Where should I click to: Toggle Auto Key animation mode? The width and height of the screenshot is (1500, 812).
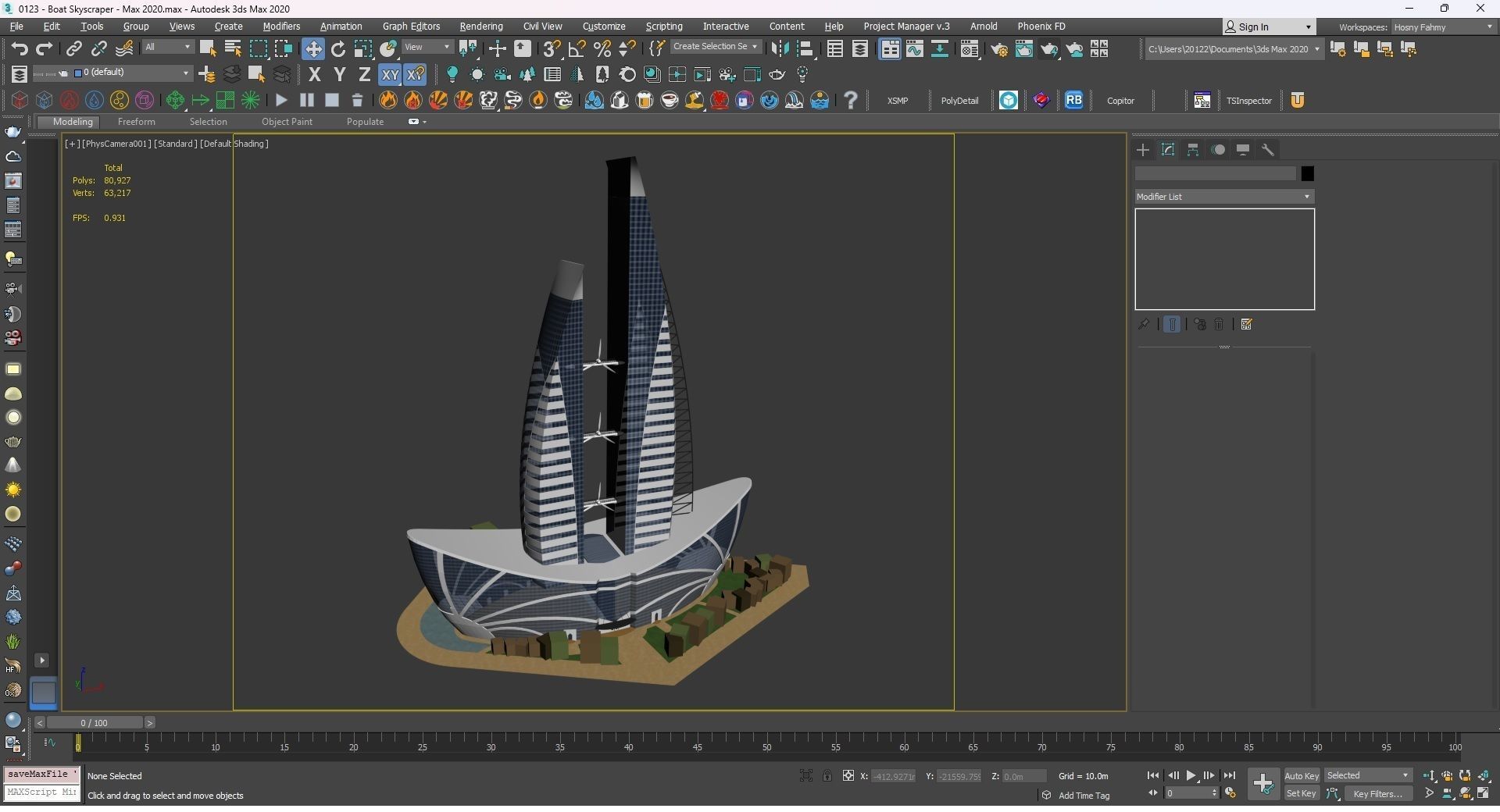coord(1302,775)
